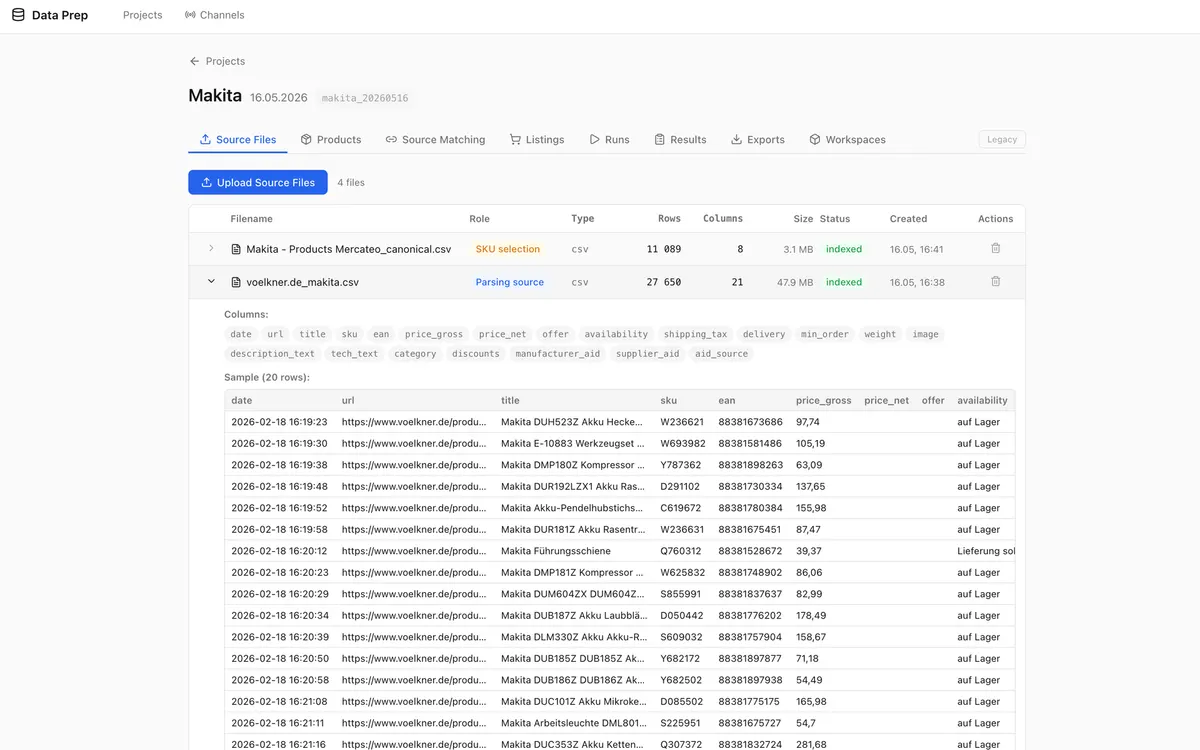
Task: Click cube icon on Products tab
Action: click(x=306, y=140)
